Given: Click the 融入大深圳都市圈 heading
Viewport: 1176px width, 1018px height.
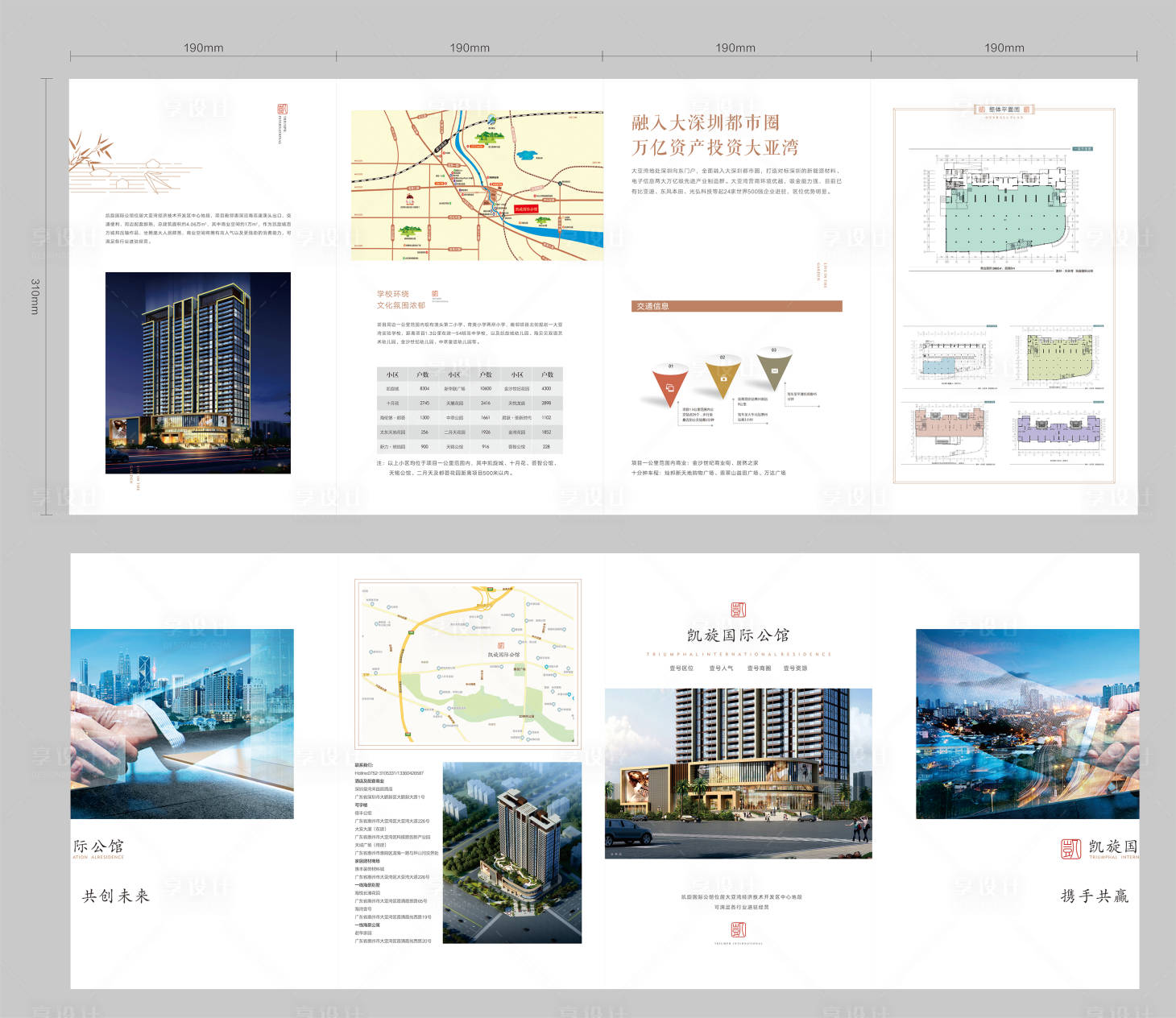Looking at the screenshot, I should coord(706,122).
